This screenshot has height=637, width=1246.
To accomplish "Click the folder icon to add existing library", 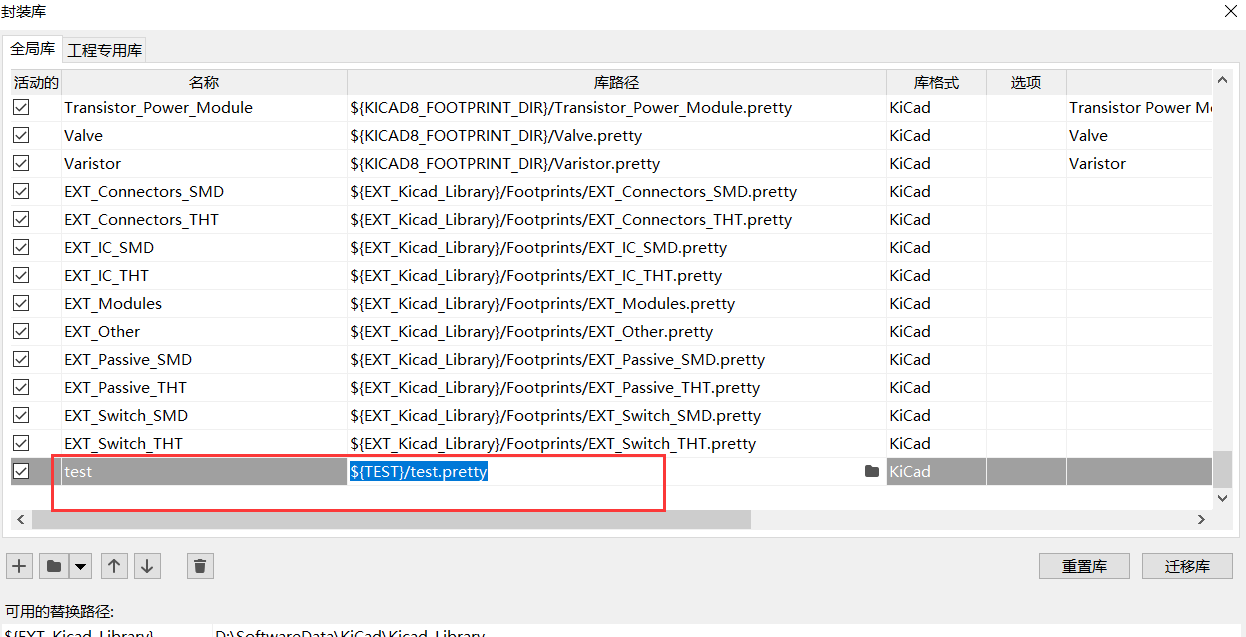I will [x=54, y=566].
